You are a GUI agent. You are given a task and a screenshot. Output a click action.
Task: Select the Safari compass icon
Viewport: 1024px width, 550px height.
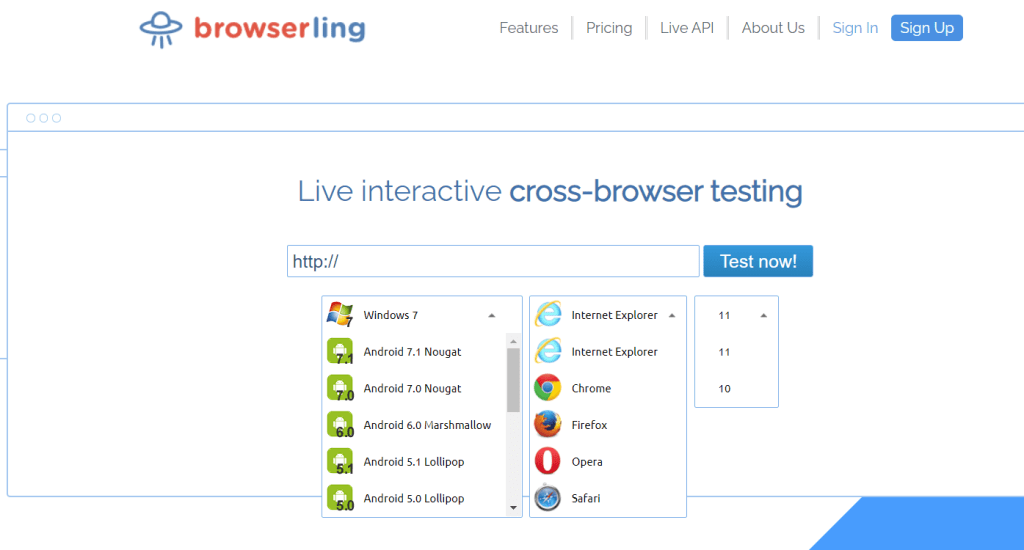(547, 498)
